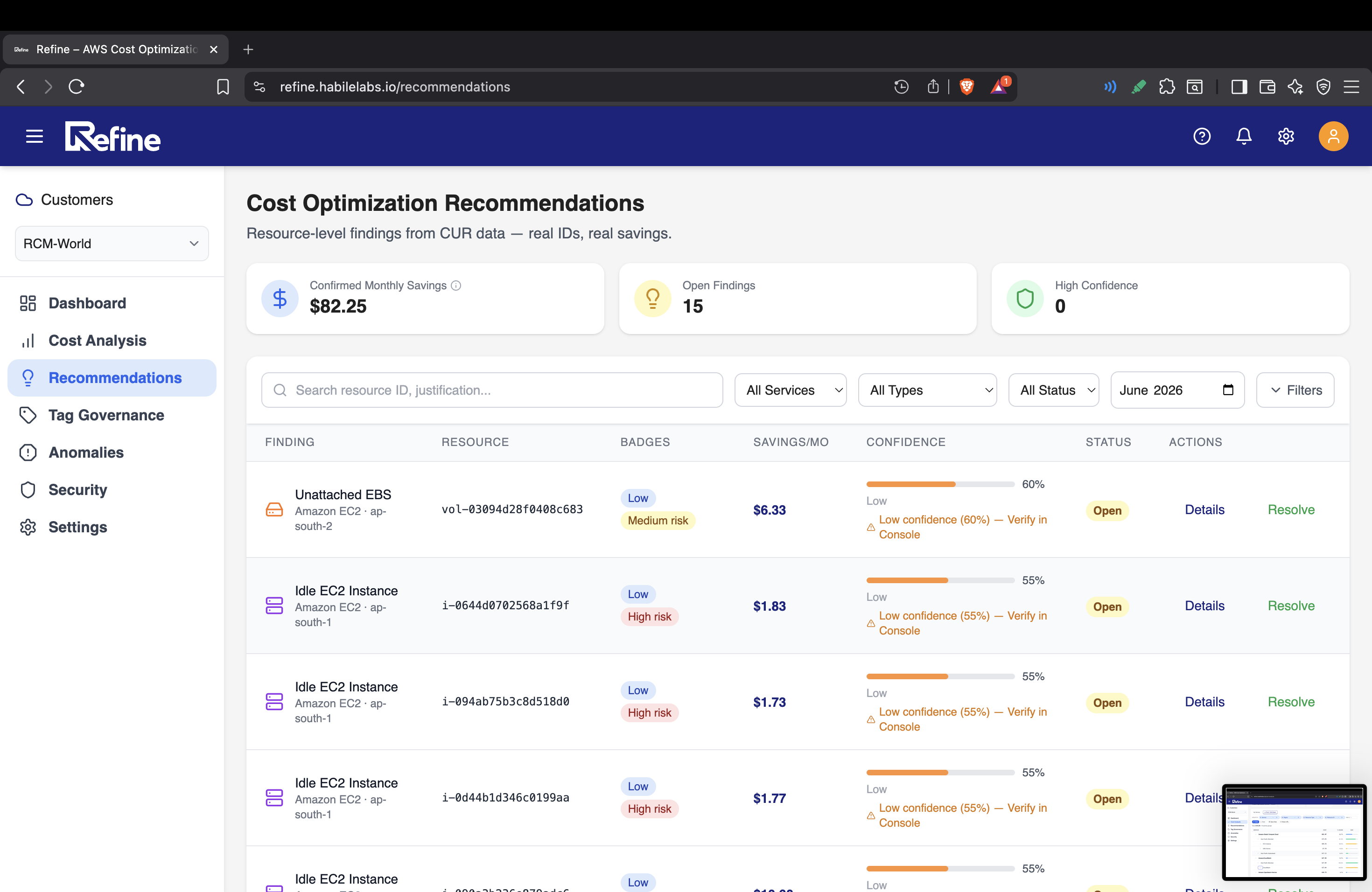Image resolution: width=1372 pixels, height=892 pixels.
Task: Open the All Status filter dropdown
Action: click(x=1053, y=390)
